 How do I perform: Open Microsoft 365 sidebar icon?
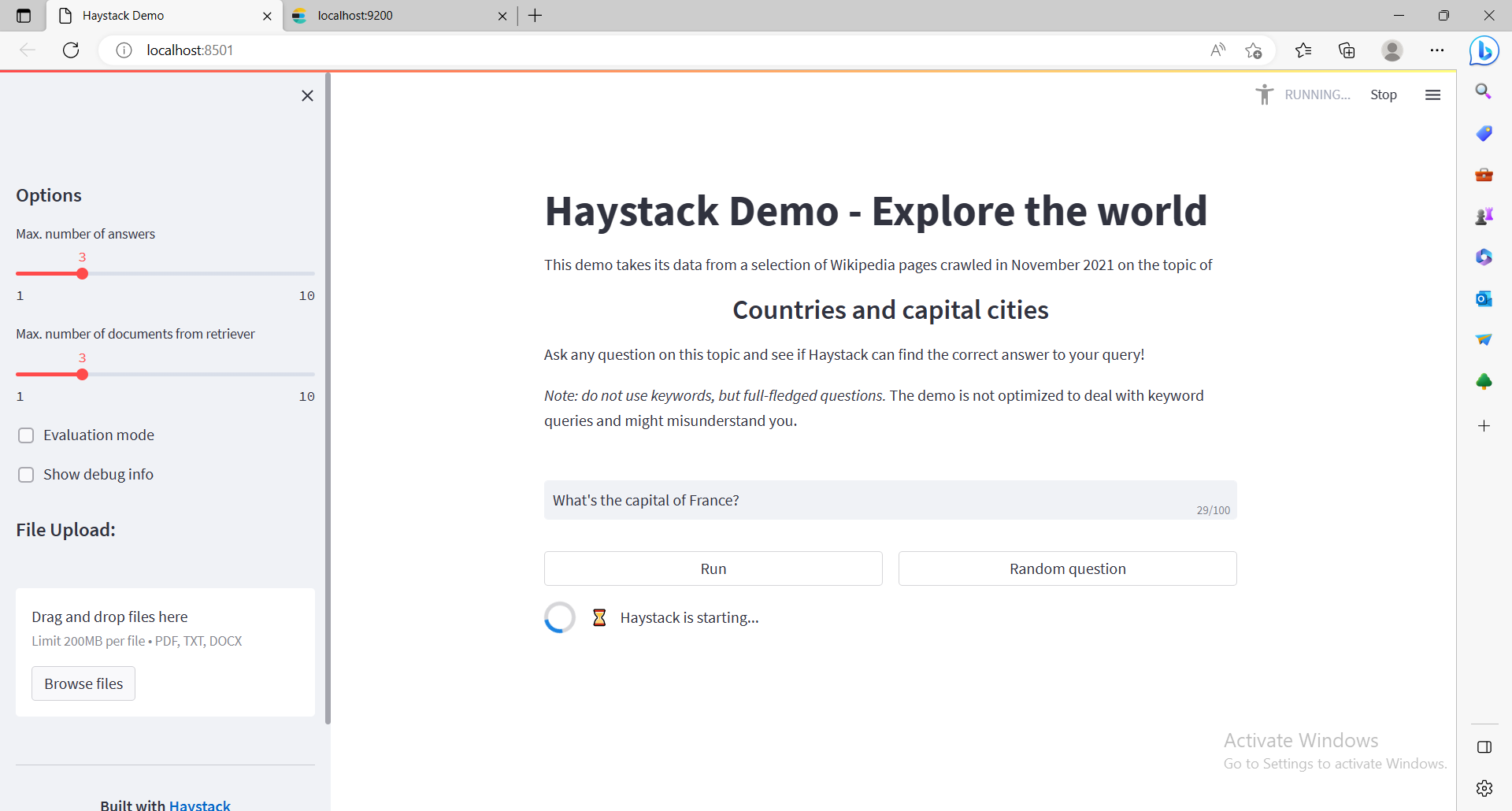pos(1484,257)
